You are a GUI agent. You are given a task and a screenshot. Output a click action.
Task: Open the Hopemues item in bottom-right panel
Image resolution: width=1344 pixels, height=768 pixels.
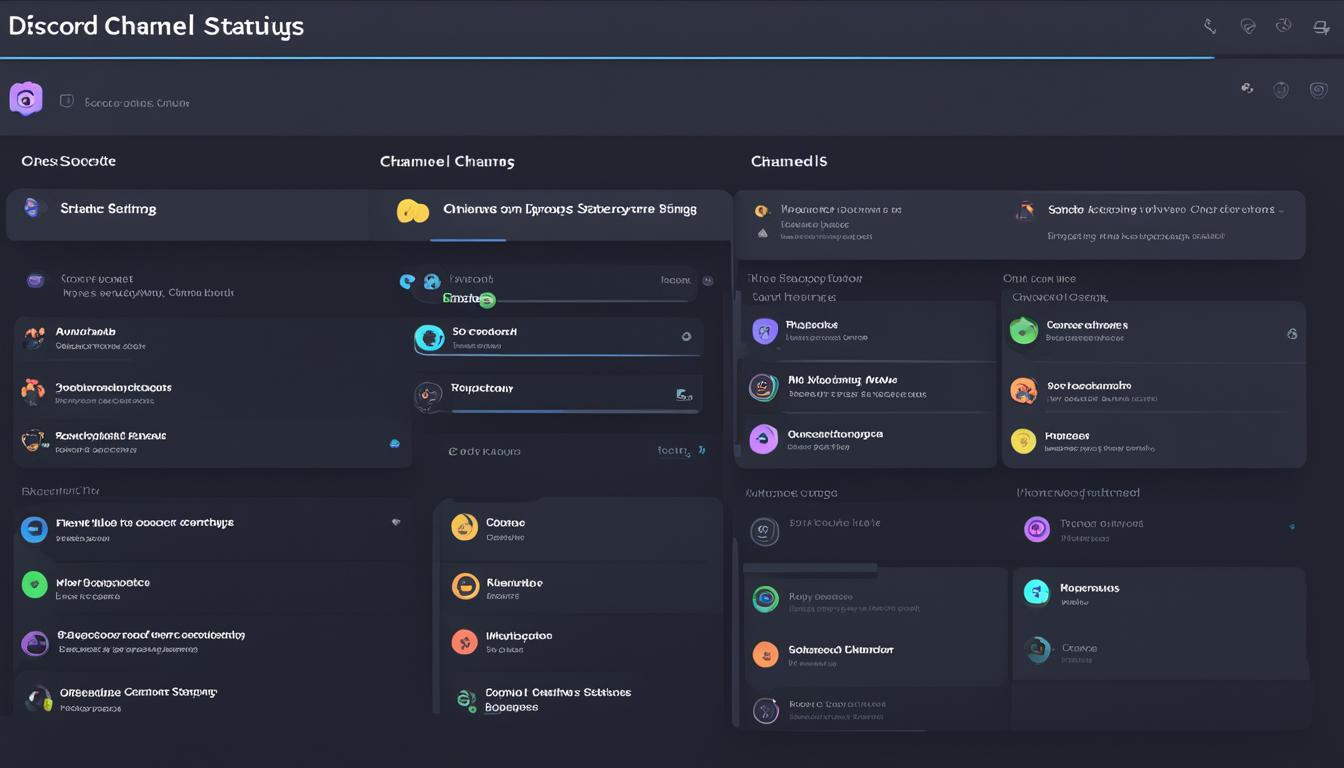1089,588
